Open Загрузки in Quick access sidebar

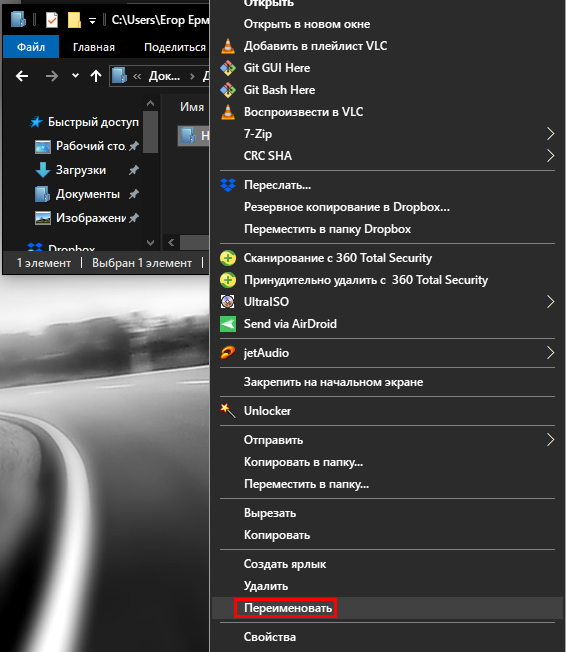(x=81, y=170)
